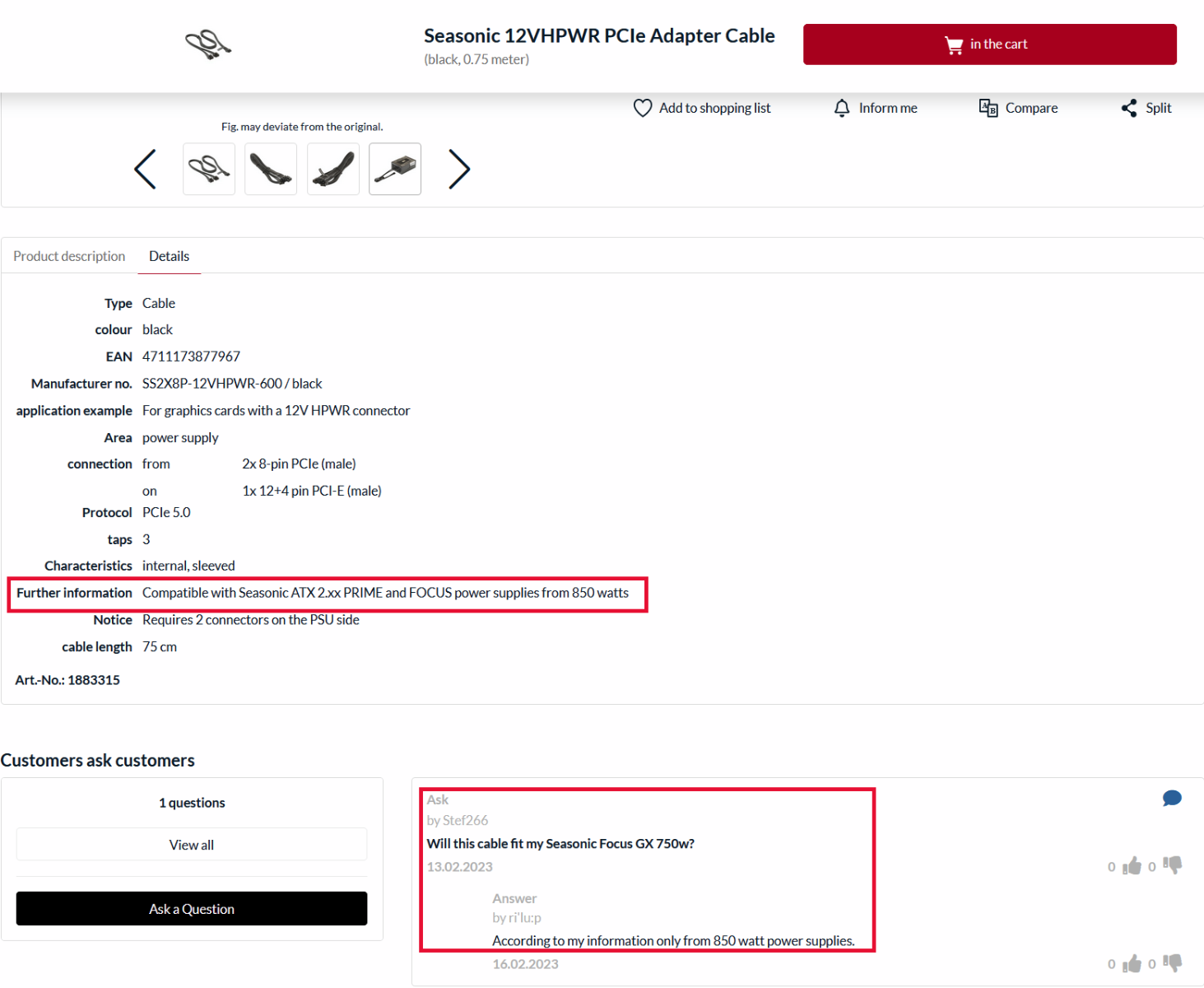Click the subtitle '(black, 0.75 meter)'
Viewport: 1204px width, 988px height.
pyautogui.click(x=476, y=59)
